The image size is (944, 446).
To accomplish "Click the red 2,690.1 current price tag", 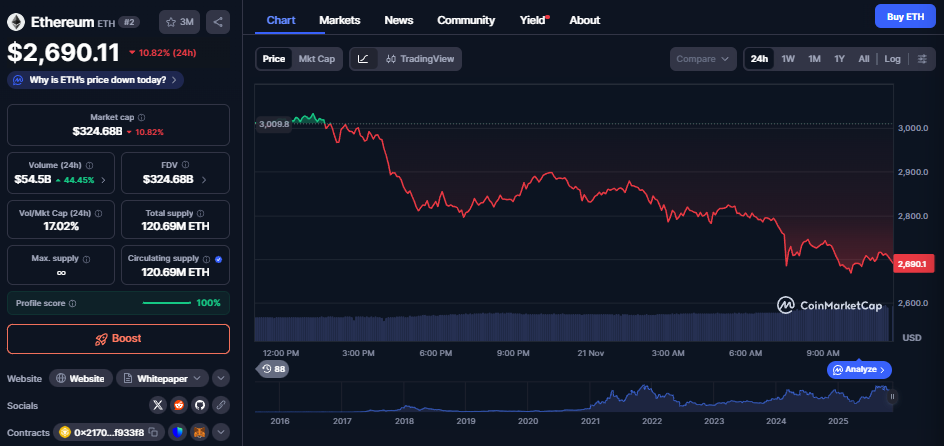I will [914, 264].
